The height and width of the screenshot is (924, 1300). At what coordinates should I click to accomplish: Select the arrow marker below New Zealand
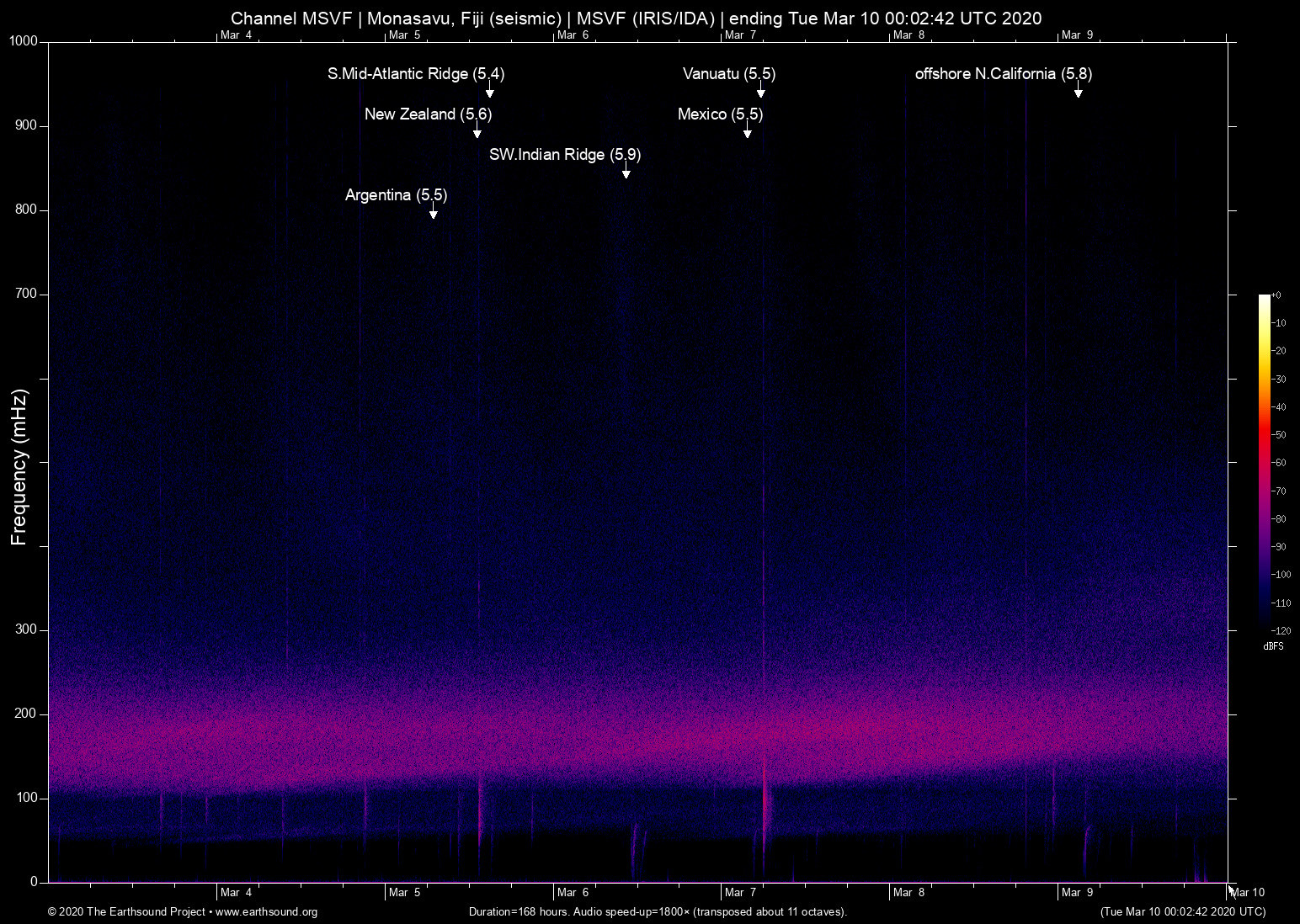[x=477, y=130]
